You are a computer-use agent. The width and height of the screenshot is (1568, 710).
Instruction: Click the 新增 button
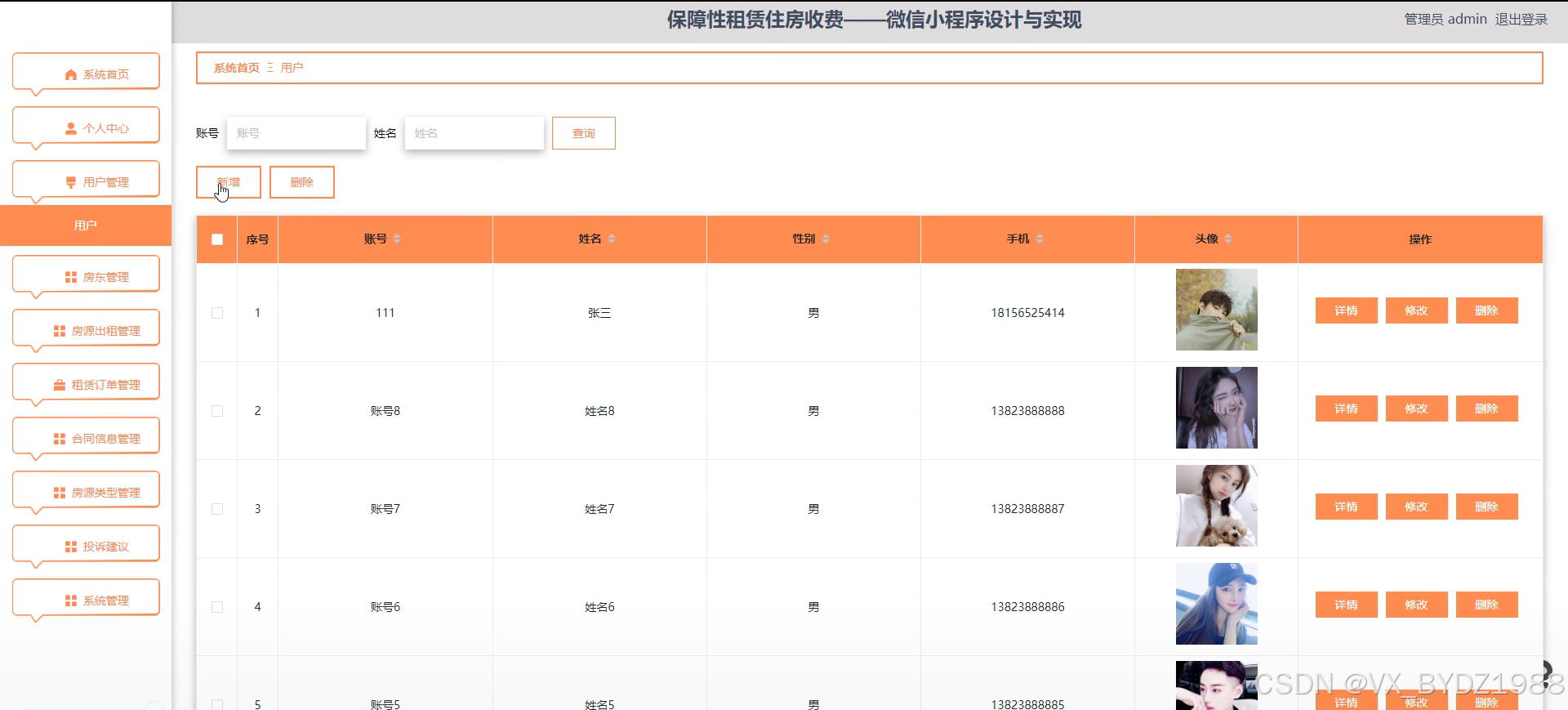[x=229, y=182]
